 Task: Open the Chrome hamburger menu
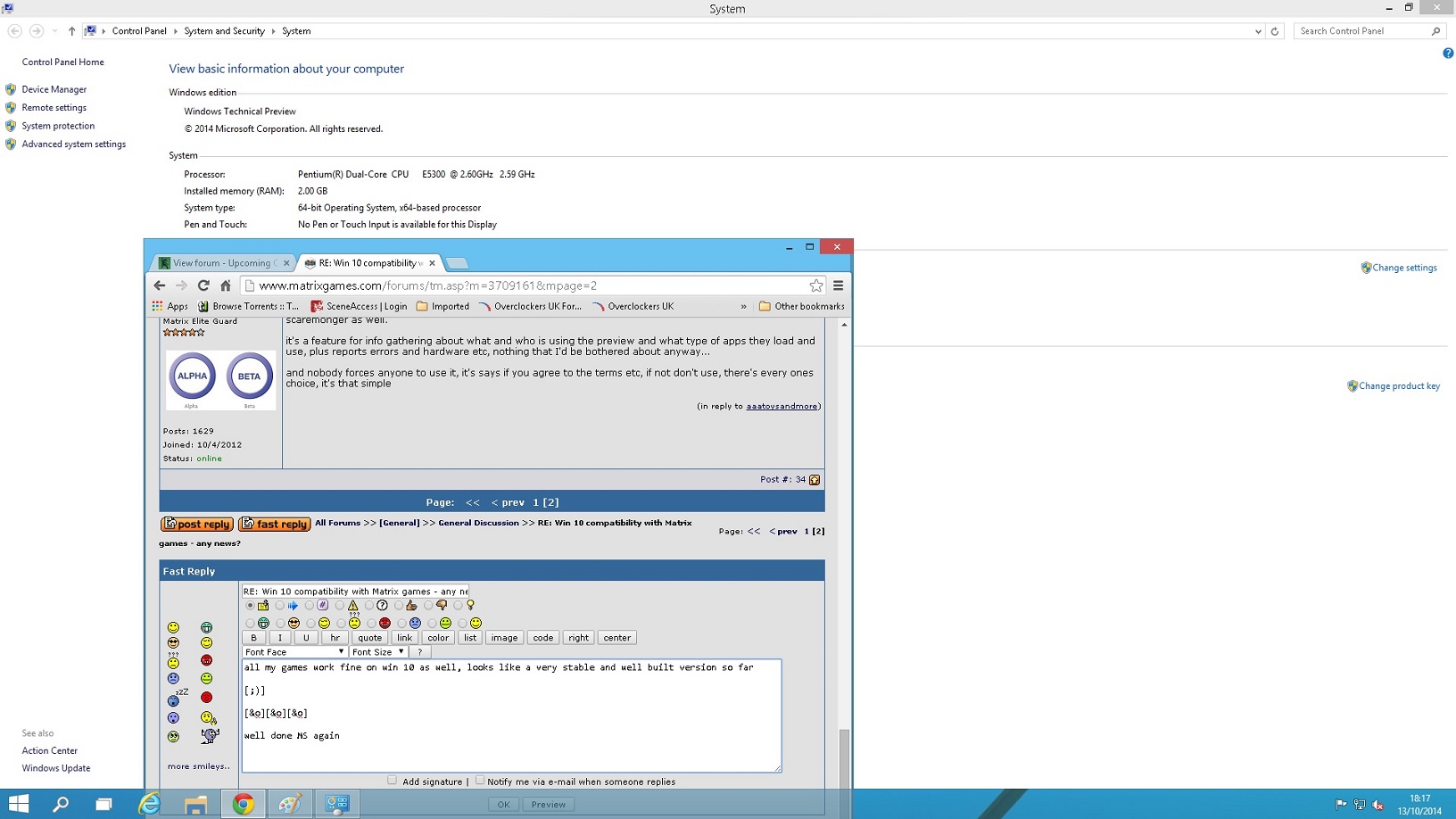pos(838,285)
